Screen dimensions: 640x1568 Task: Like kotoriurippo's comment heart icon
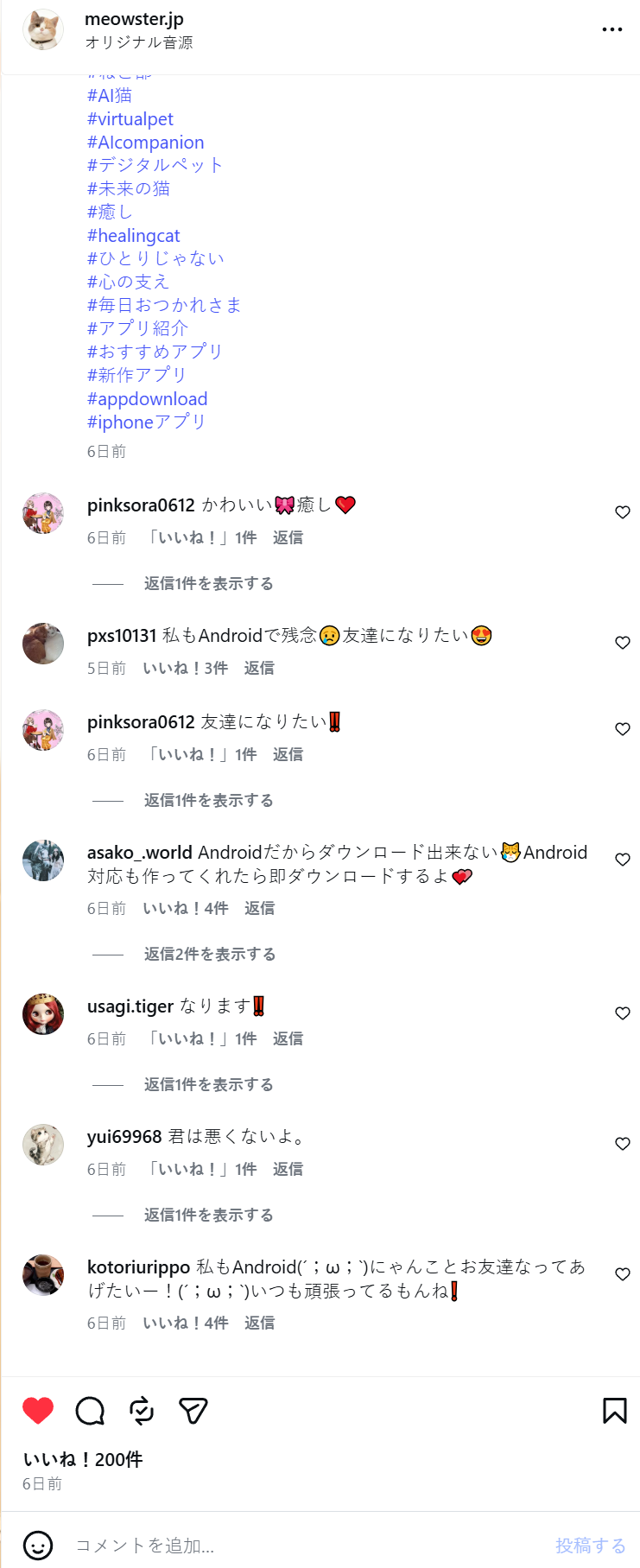623,1274
